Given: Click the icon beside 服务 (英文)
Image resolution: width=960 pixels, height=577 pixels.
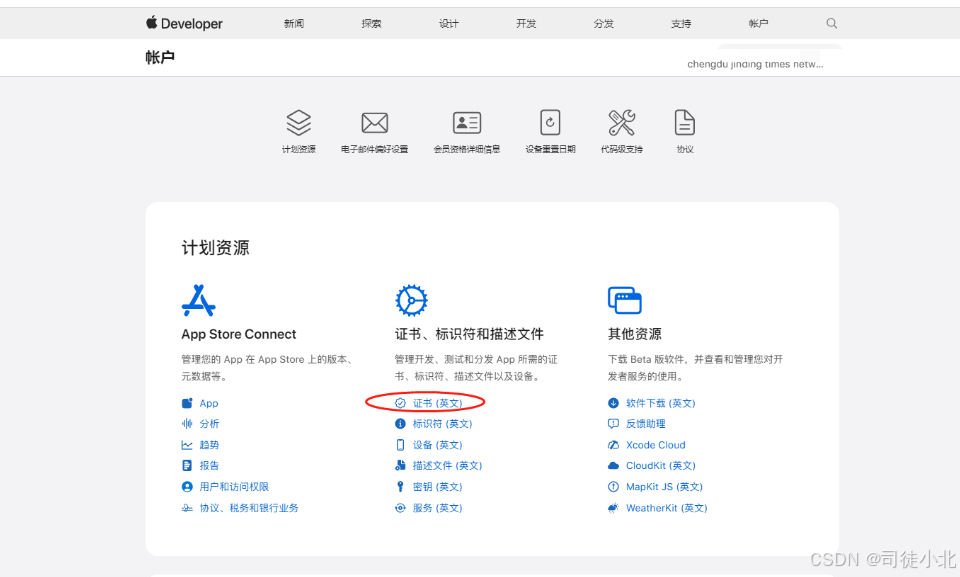Looking at the screenshot, I should coord(400,508).
